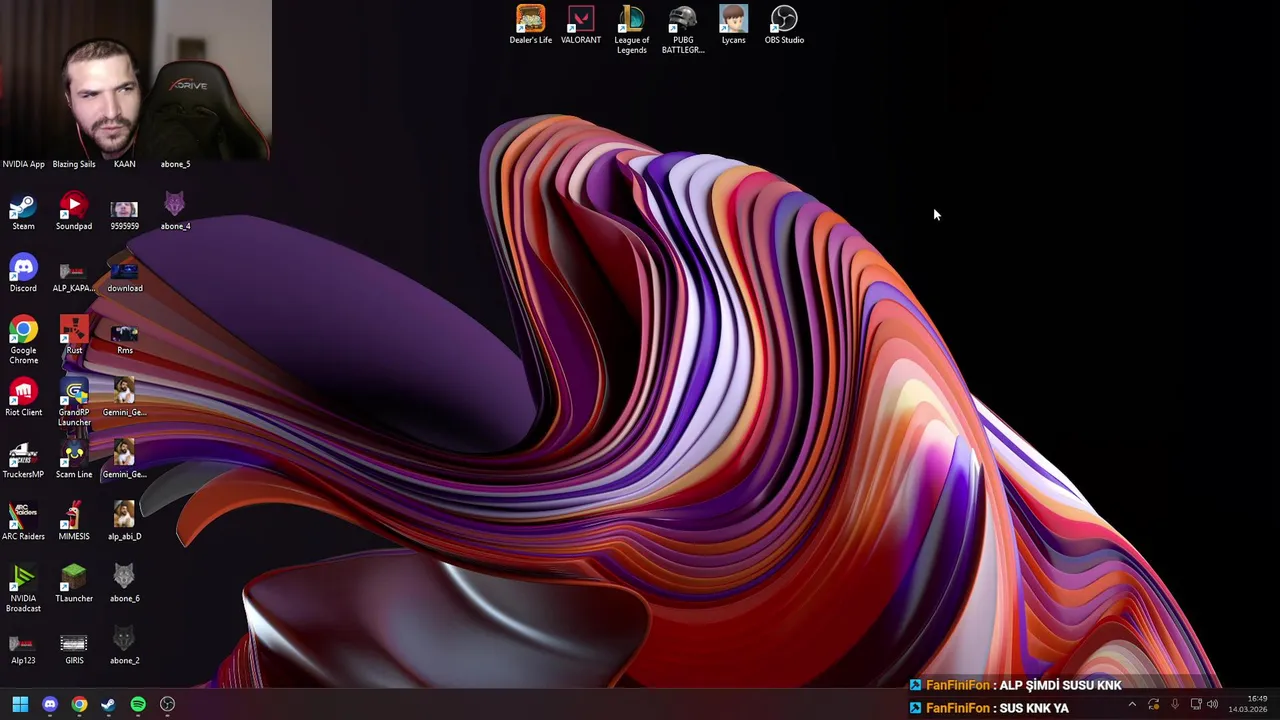Open the clock and date panel

(1248, 704)
